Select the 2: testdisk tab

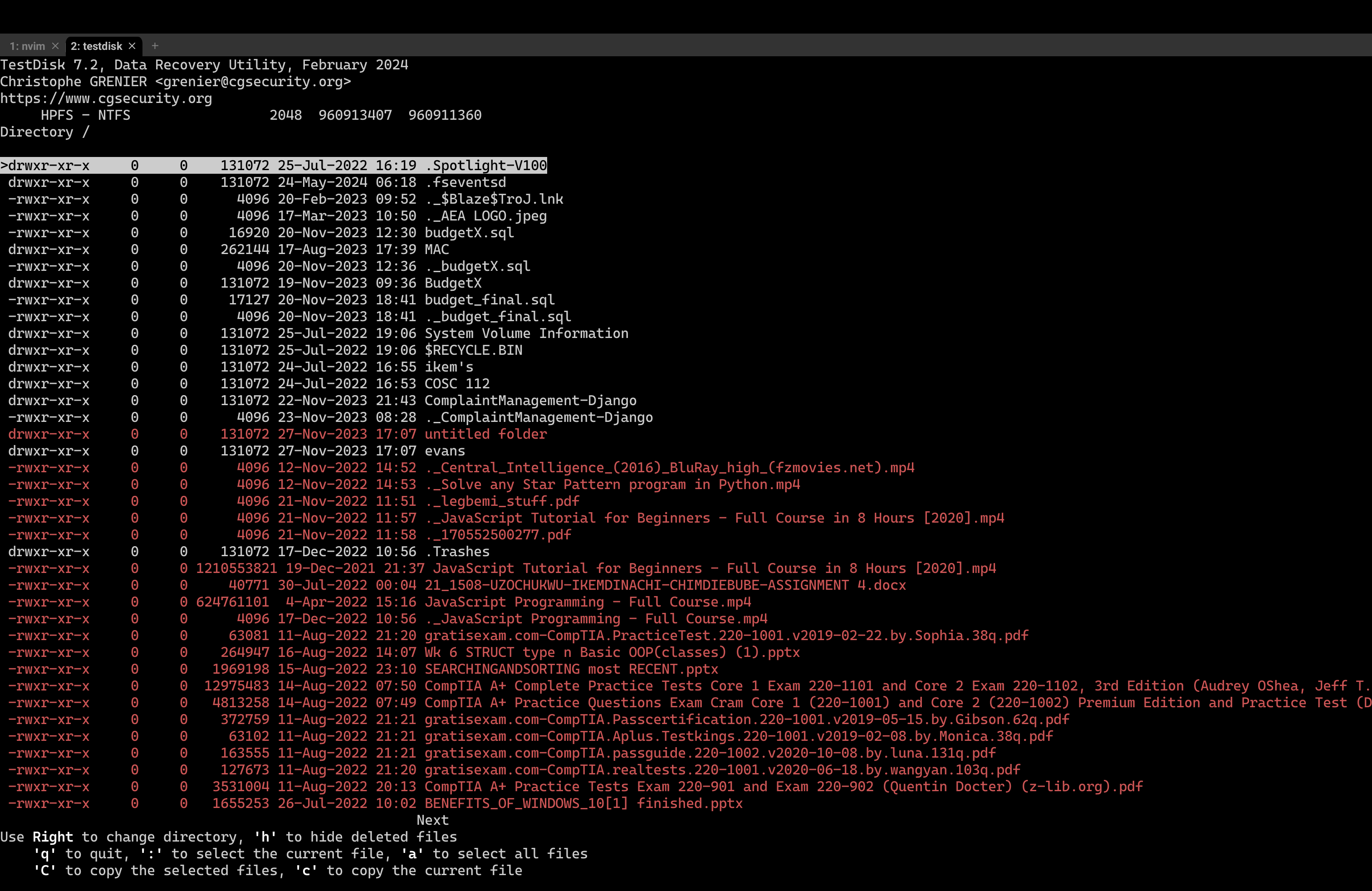coord(96,46)
